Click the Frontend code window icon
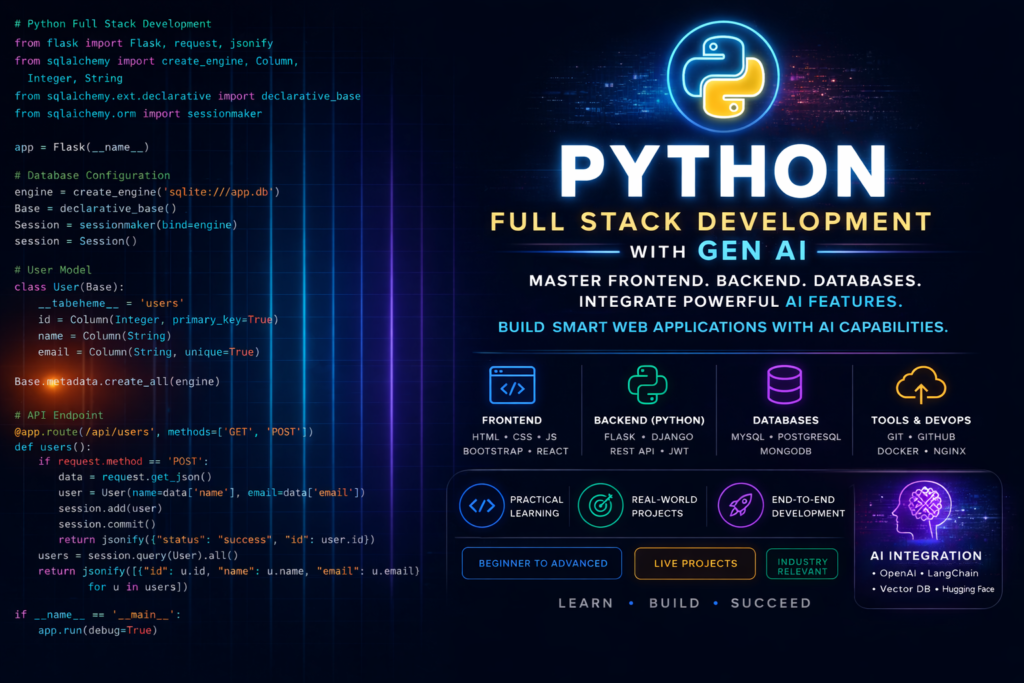 [x=512, y=384]
